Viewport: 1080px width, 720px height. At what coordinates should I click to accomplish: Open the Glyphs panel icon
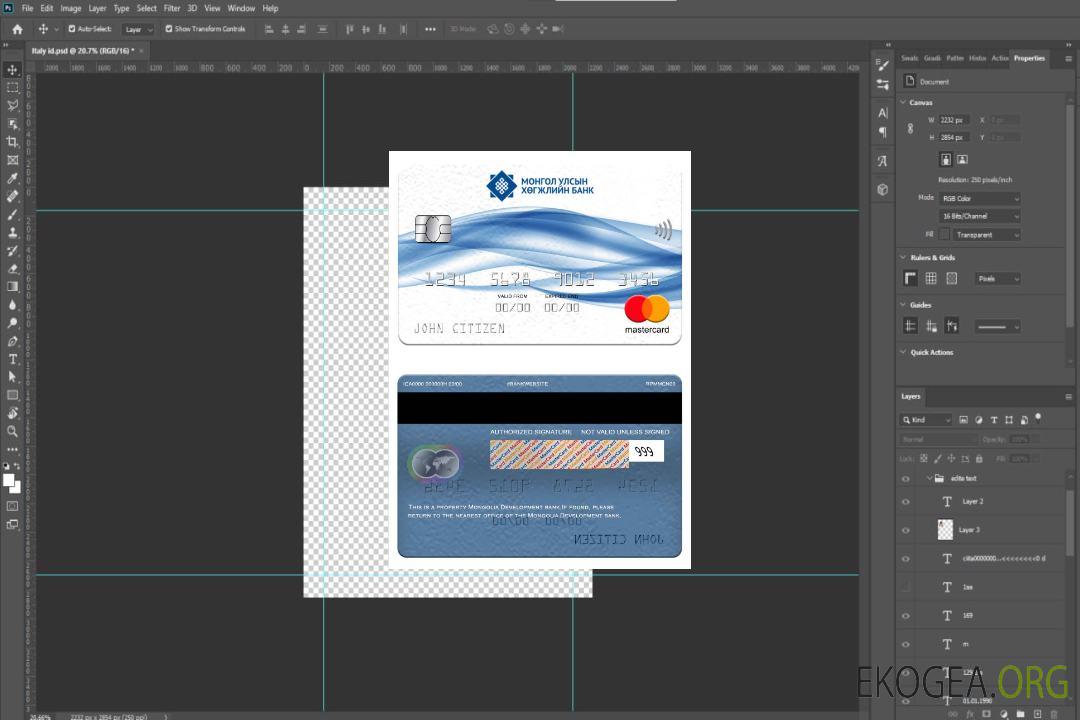click(882, 161)
